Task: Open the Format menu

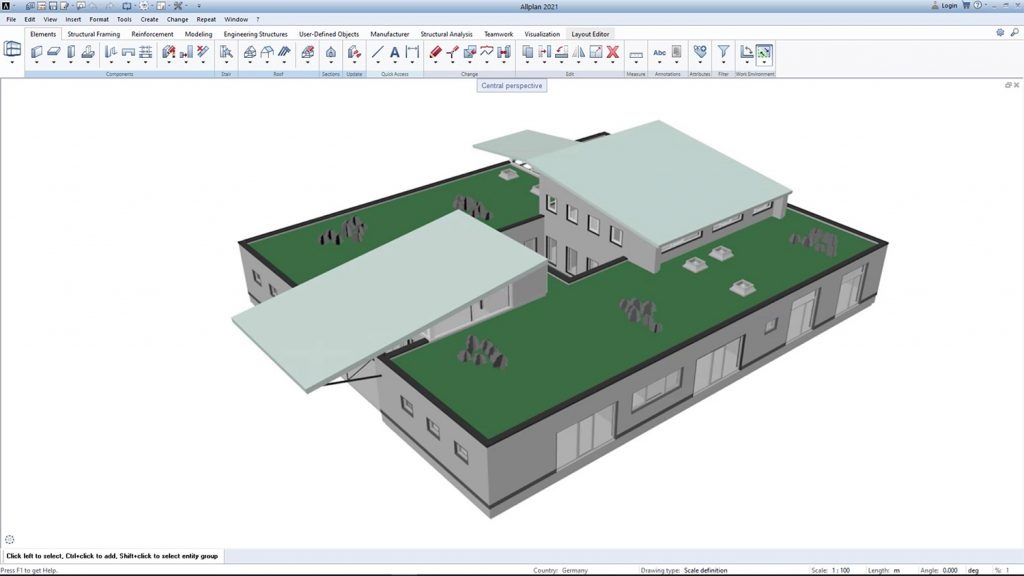Action: pyautogui.click(x=99, y=20)
